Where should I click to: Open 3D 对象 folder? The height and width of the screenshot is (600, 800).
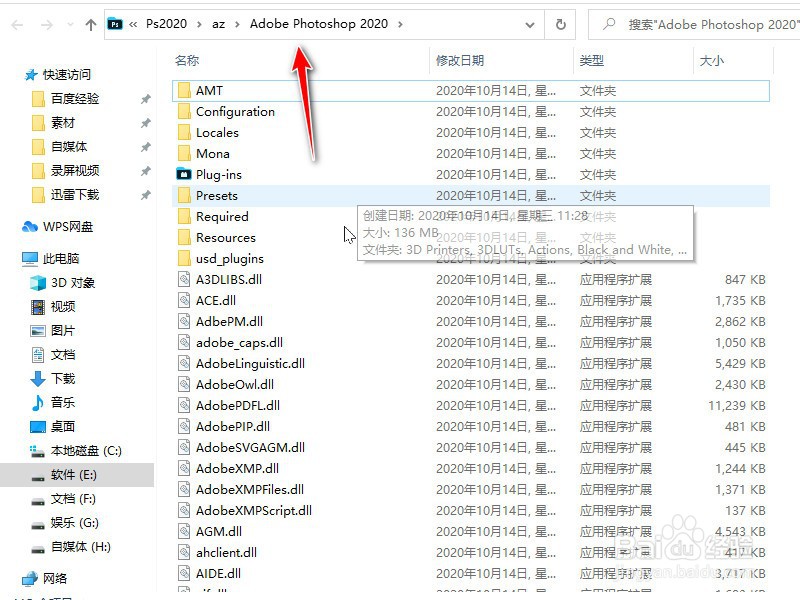click(x=73, y=283)
